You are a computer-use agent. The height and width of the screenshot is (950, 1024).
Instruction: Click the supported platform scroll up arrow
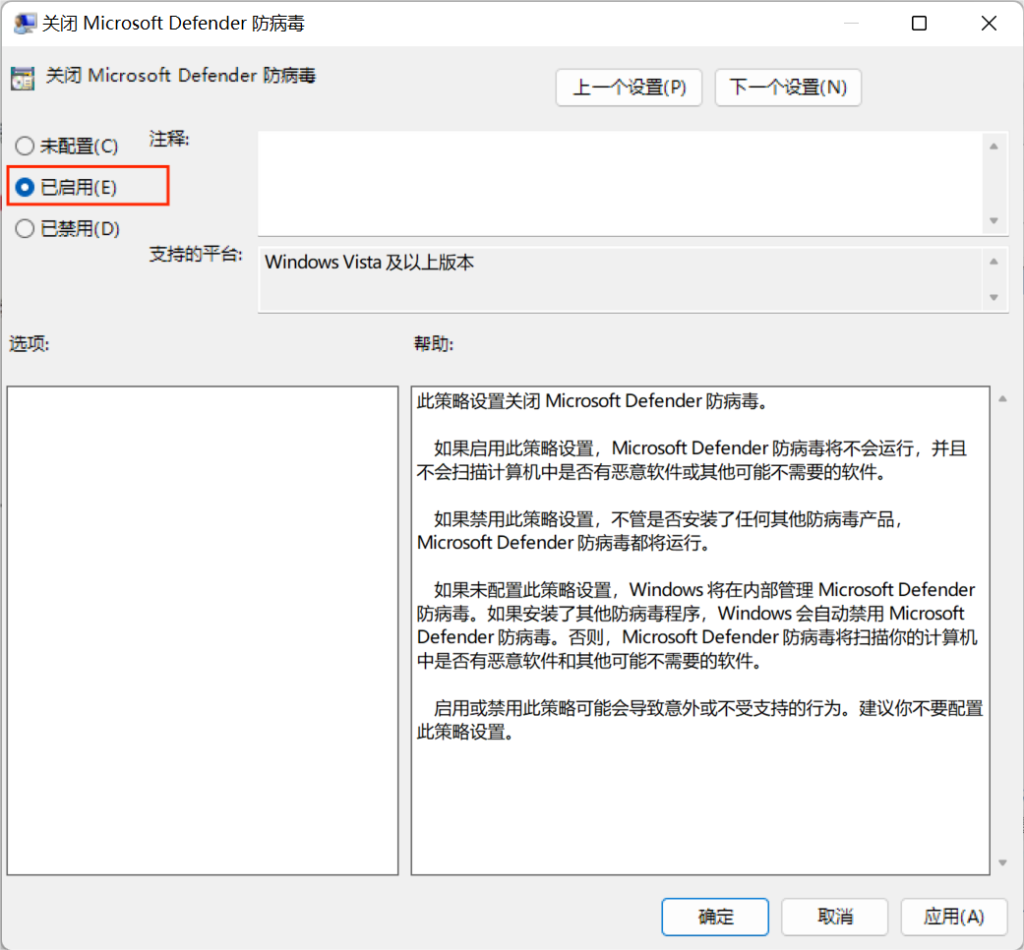tap(994, 261)
